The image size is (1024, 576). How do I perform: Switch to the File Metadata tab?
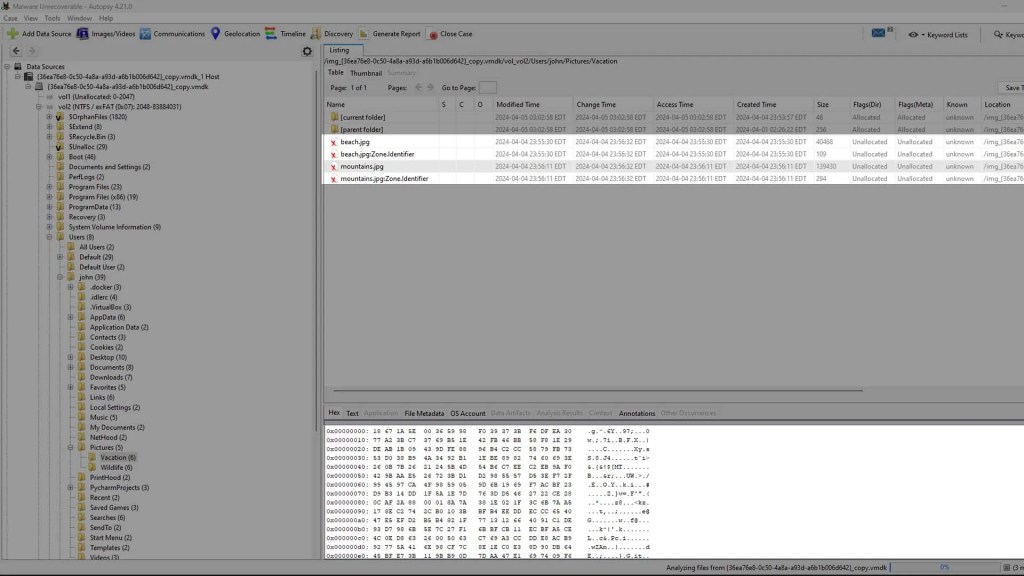pyautogui.click(x=424, y=413)
